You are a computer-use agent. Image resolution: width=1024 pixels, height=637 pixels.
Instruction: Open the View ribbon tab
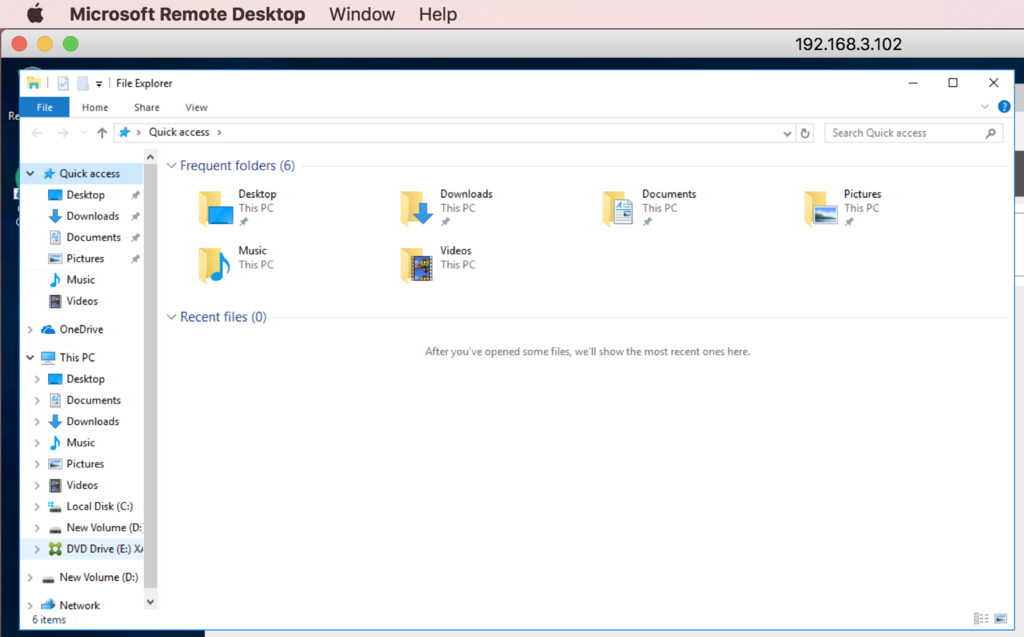point(196,107)
